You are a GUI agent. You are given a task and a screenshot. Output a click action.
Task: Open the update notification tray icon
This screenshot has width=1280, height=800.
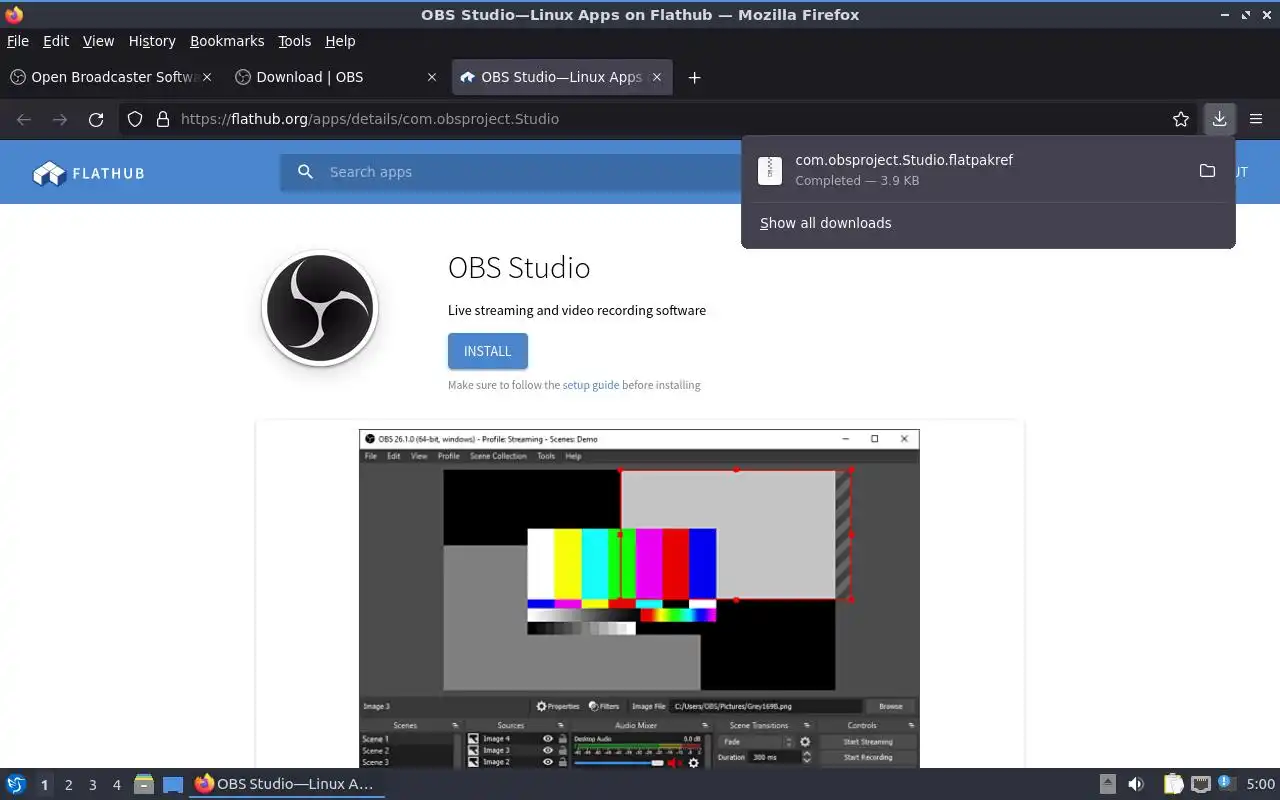pyautogui.click(x=1226, y=783)
